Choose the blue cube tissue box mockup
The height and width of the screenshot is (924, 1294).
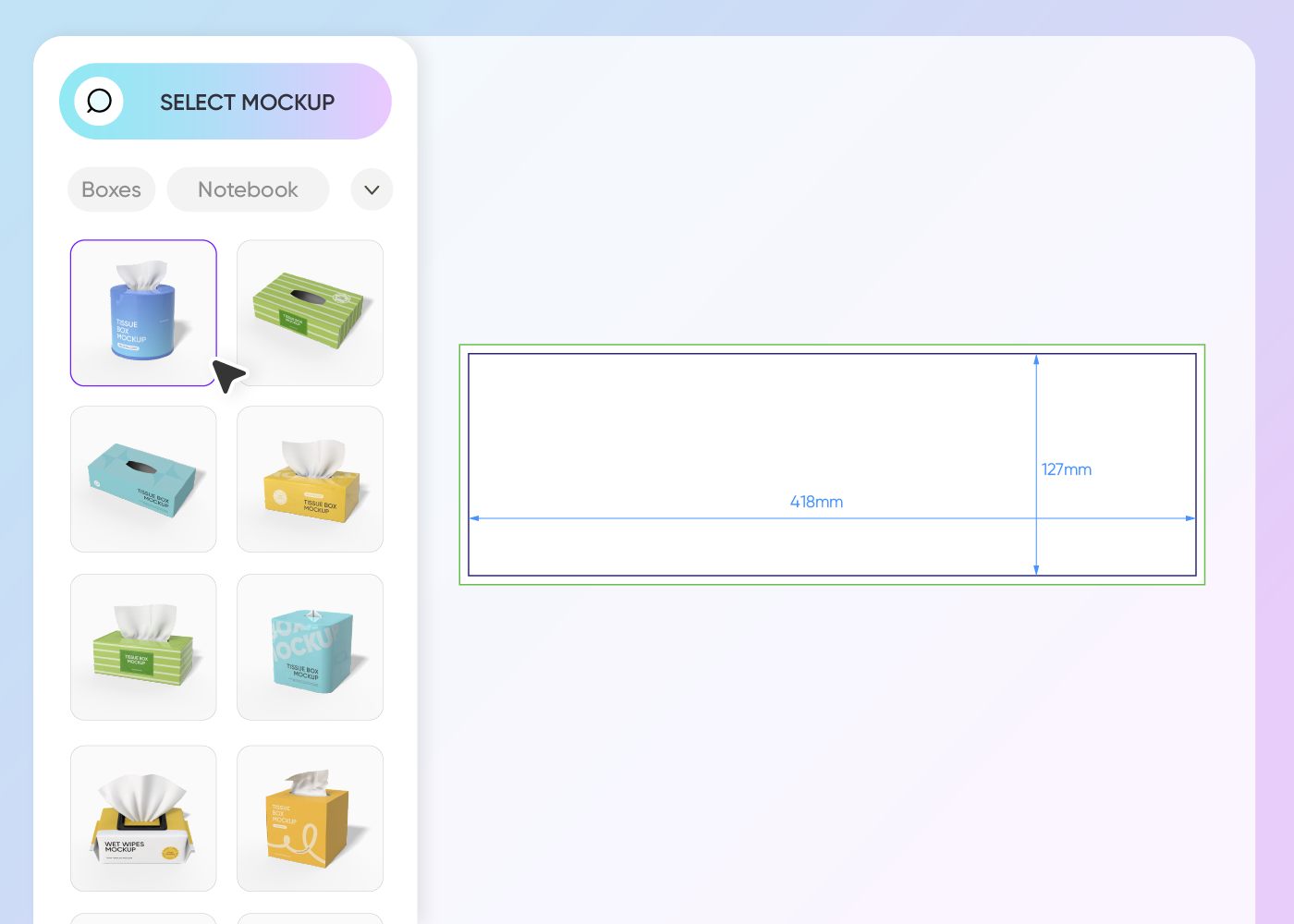(x=310, y=647)
